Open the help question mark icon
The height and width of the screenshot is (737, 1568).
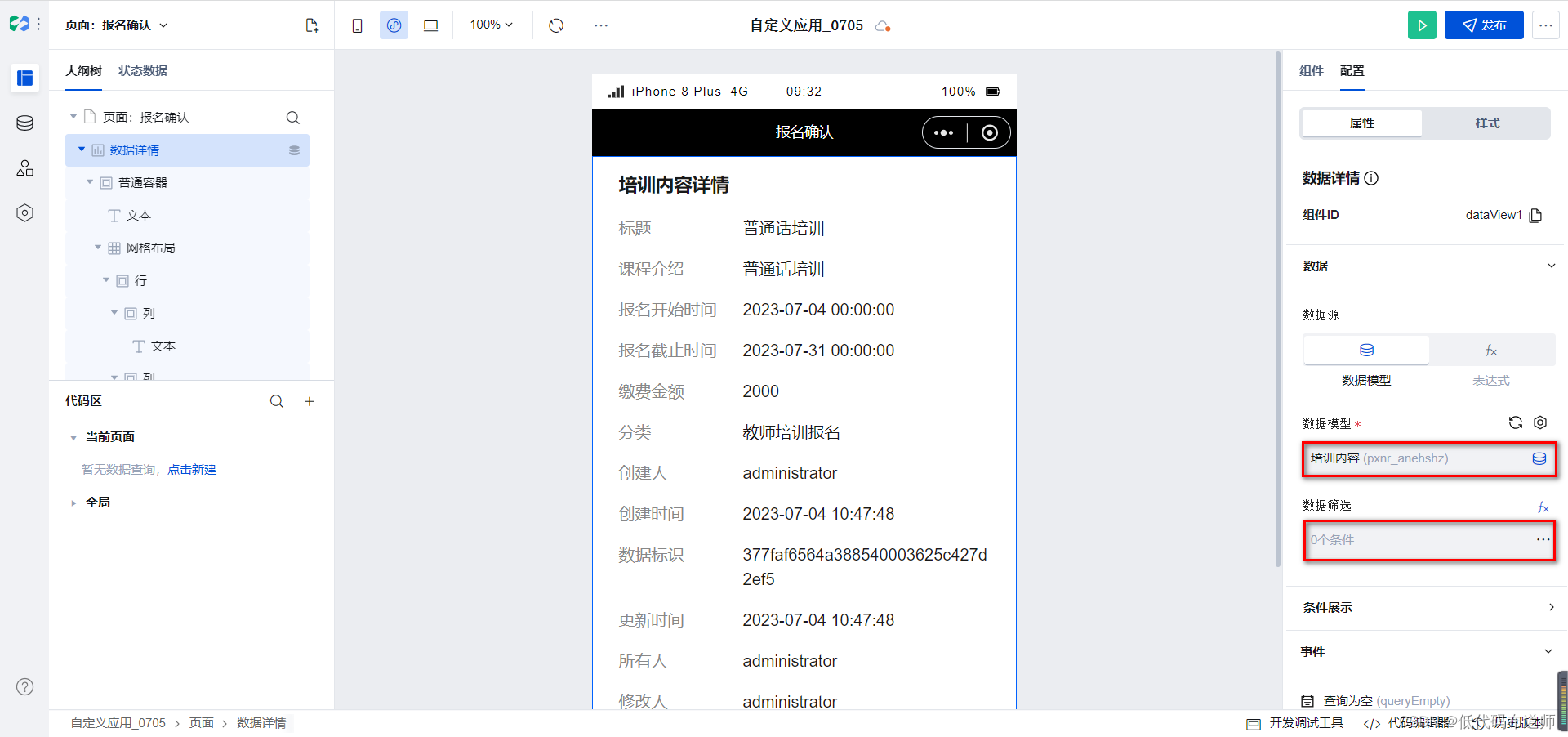25,687
